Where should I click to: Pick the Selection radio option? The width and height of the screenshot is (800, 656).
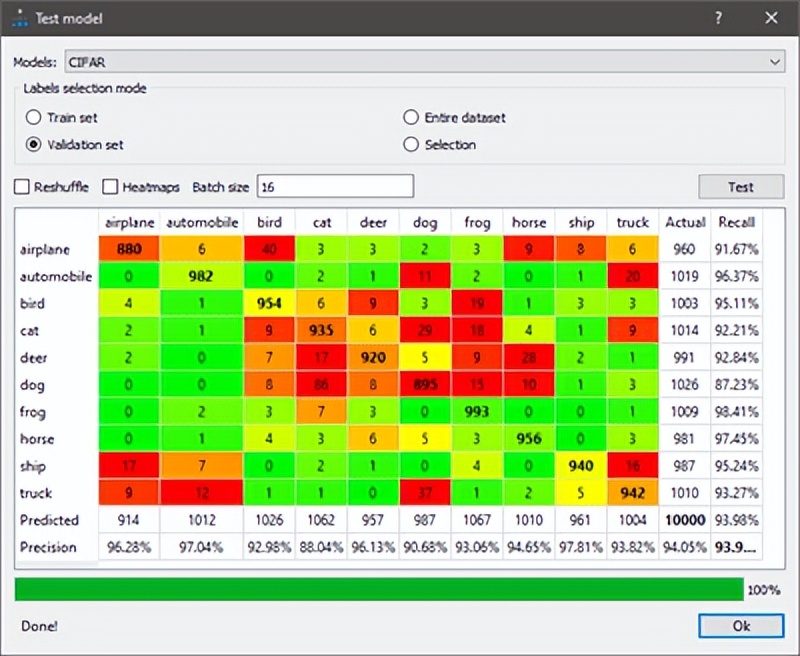[411, 144]
